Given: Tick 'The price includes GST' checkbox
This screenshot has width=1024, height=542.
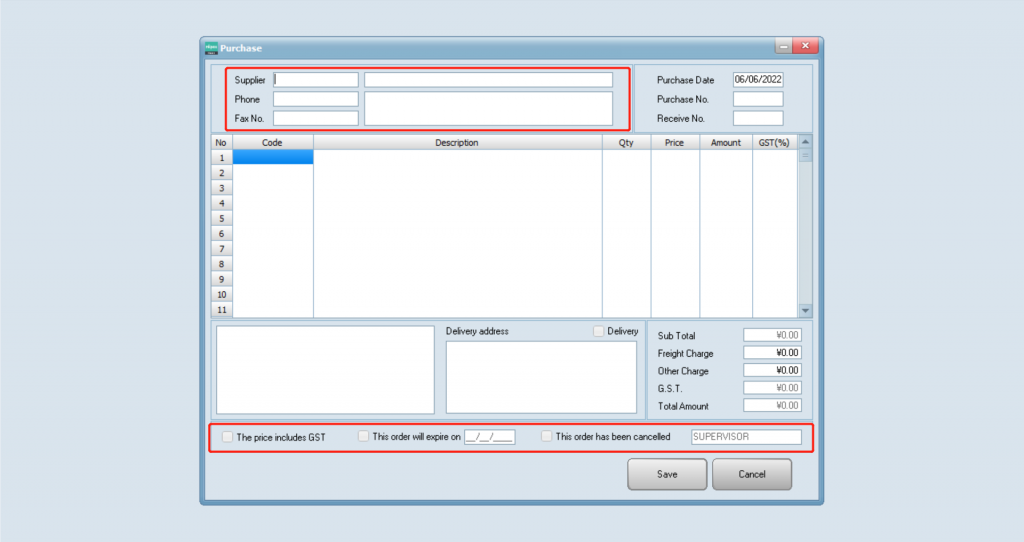Looking at the screenshot, I should click(x=228, y=437).
